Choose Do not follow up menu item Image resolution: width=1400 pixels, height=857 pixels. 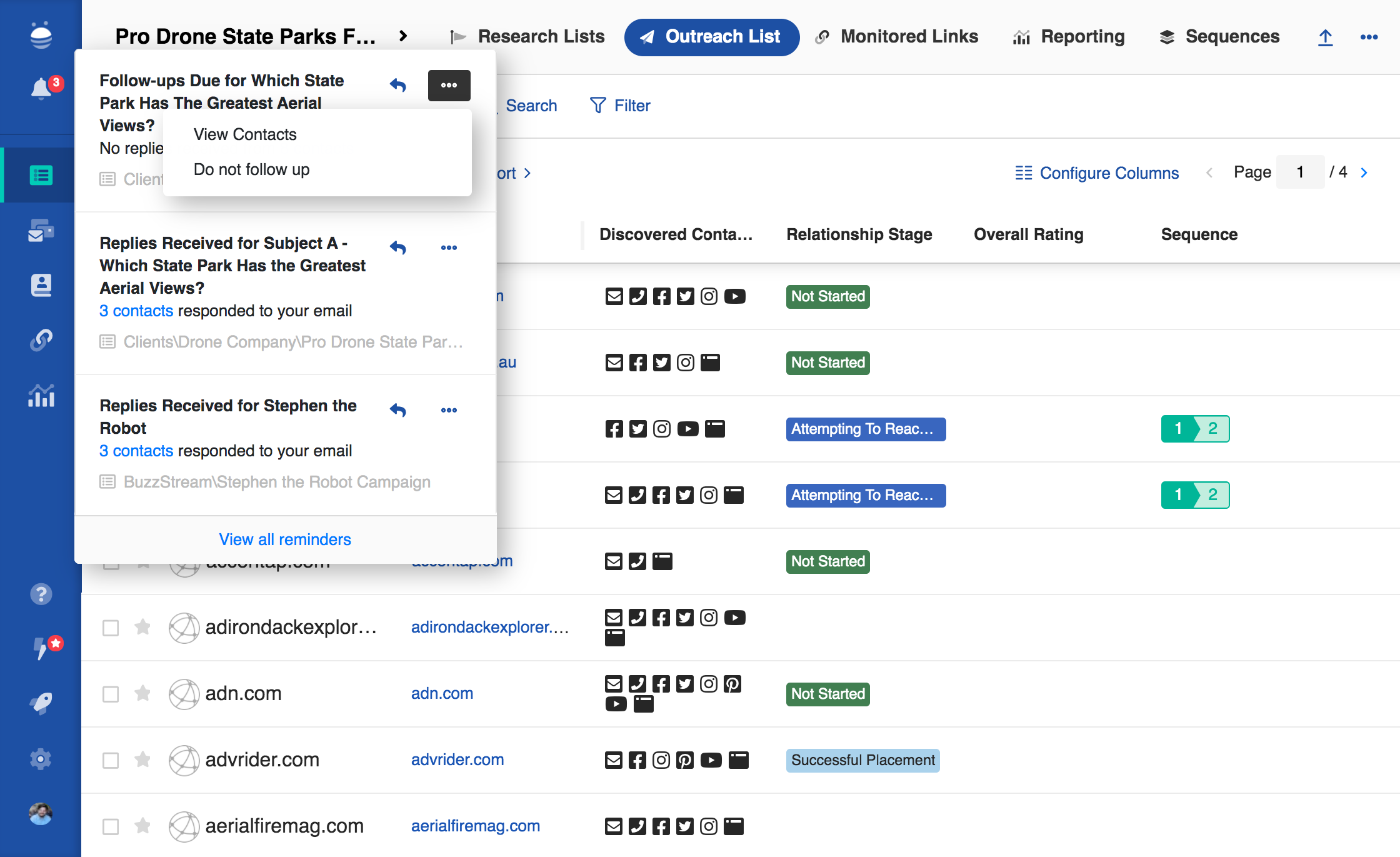point(252,169)
